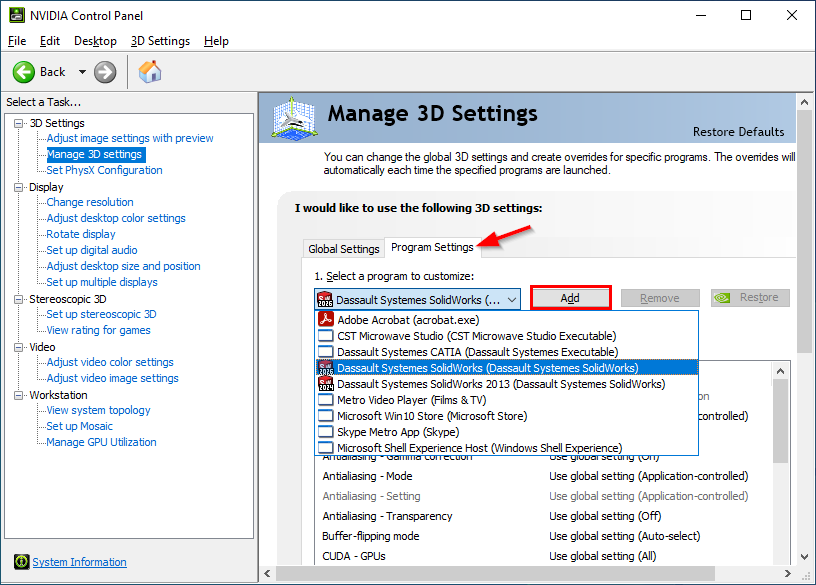Select Adjust image settings with preview
Viewport: 816px width, 585px height.
pyautogui.click(x=130, y=138)
